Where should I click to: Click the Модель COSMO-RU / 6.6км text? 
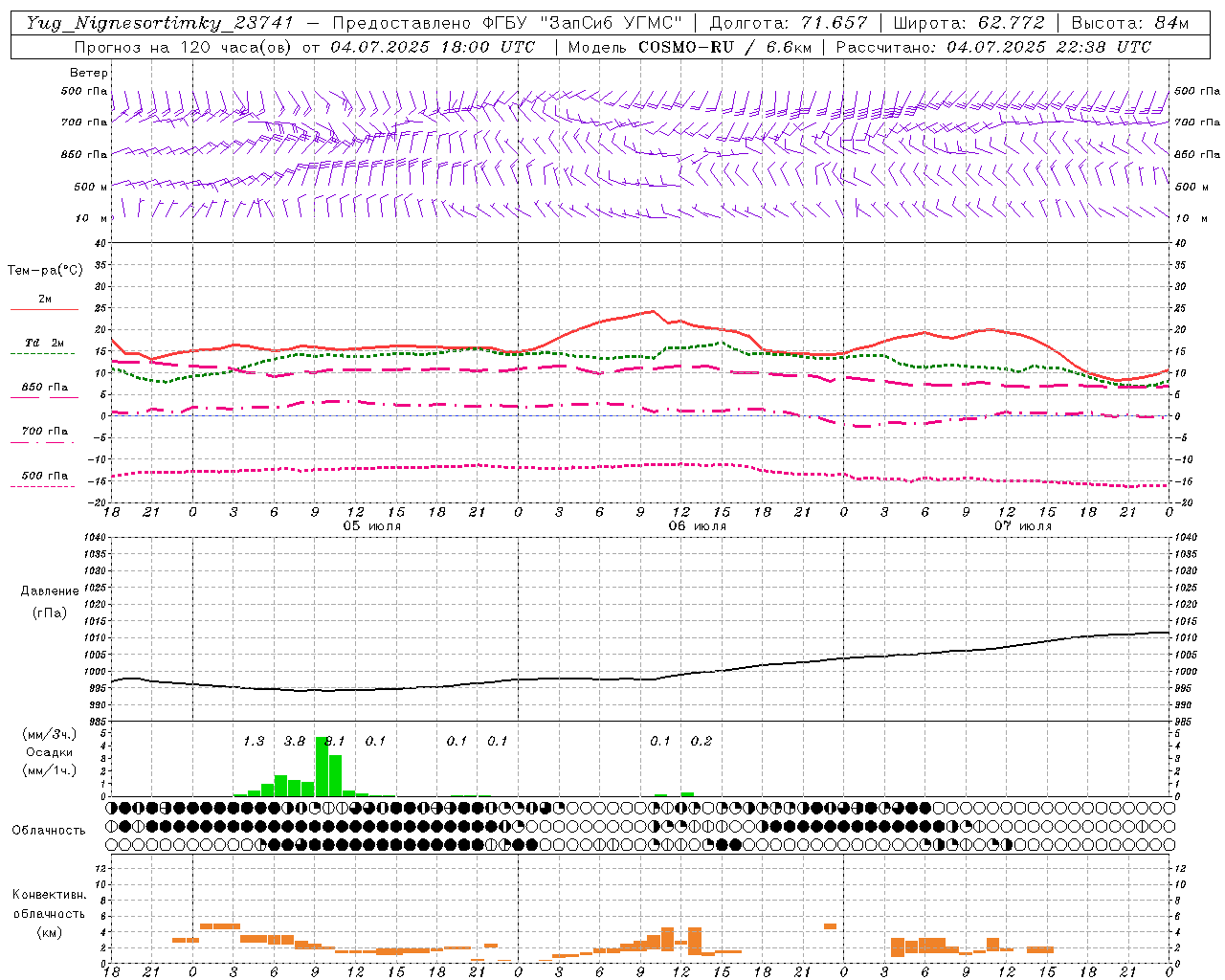tap(689, 47)
